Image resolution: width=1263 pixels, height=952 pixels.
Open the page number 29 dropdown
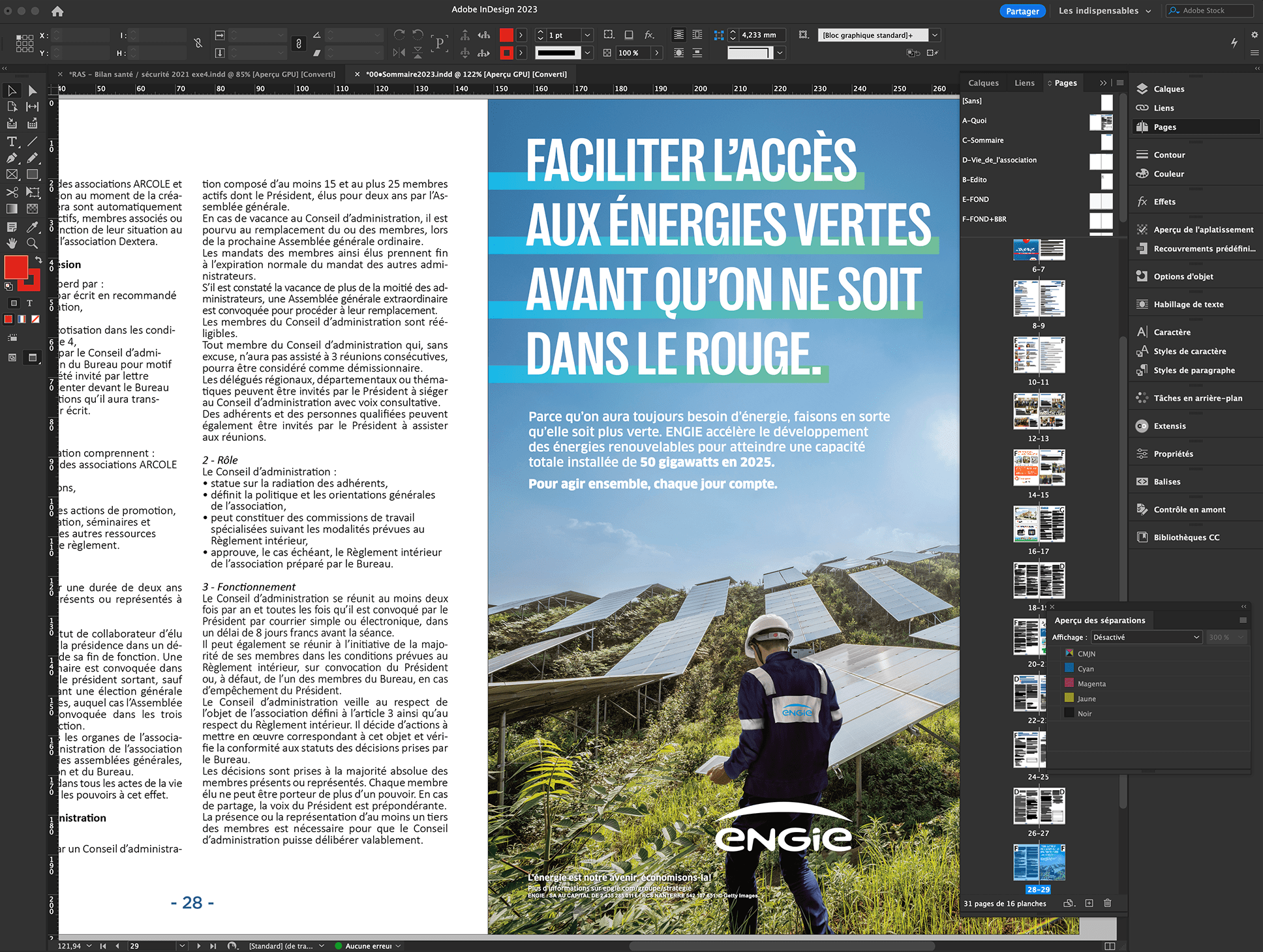tap(182, 945)
